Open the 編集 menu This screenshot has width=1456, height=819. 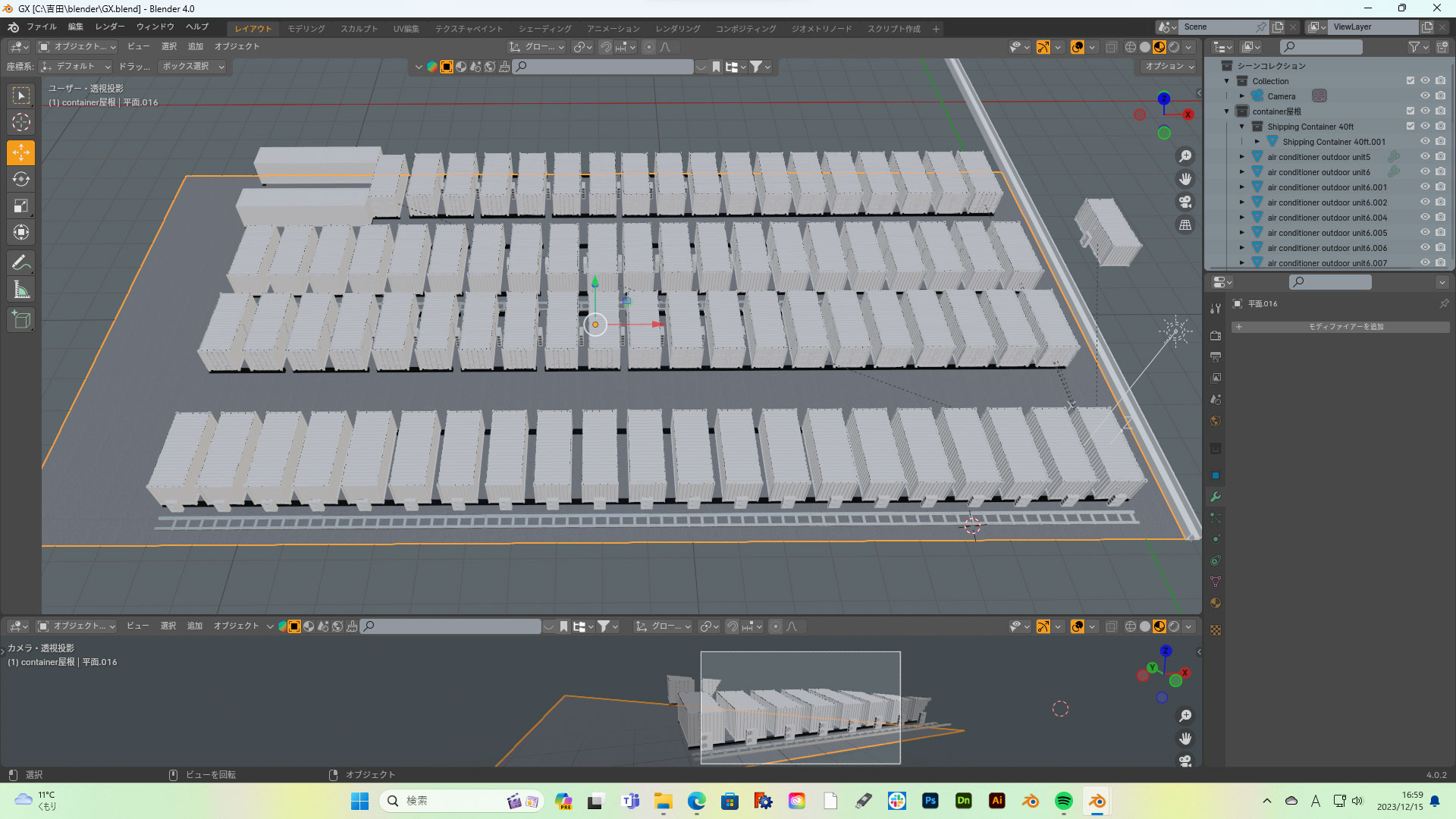click(76, 27)
